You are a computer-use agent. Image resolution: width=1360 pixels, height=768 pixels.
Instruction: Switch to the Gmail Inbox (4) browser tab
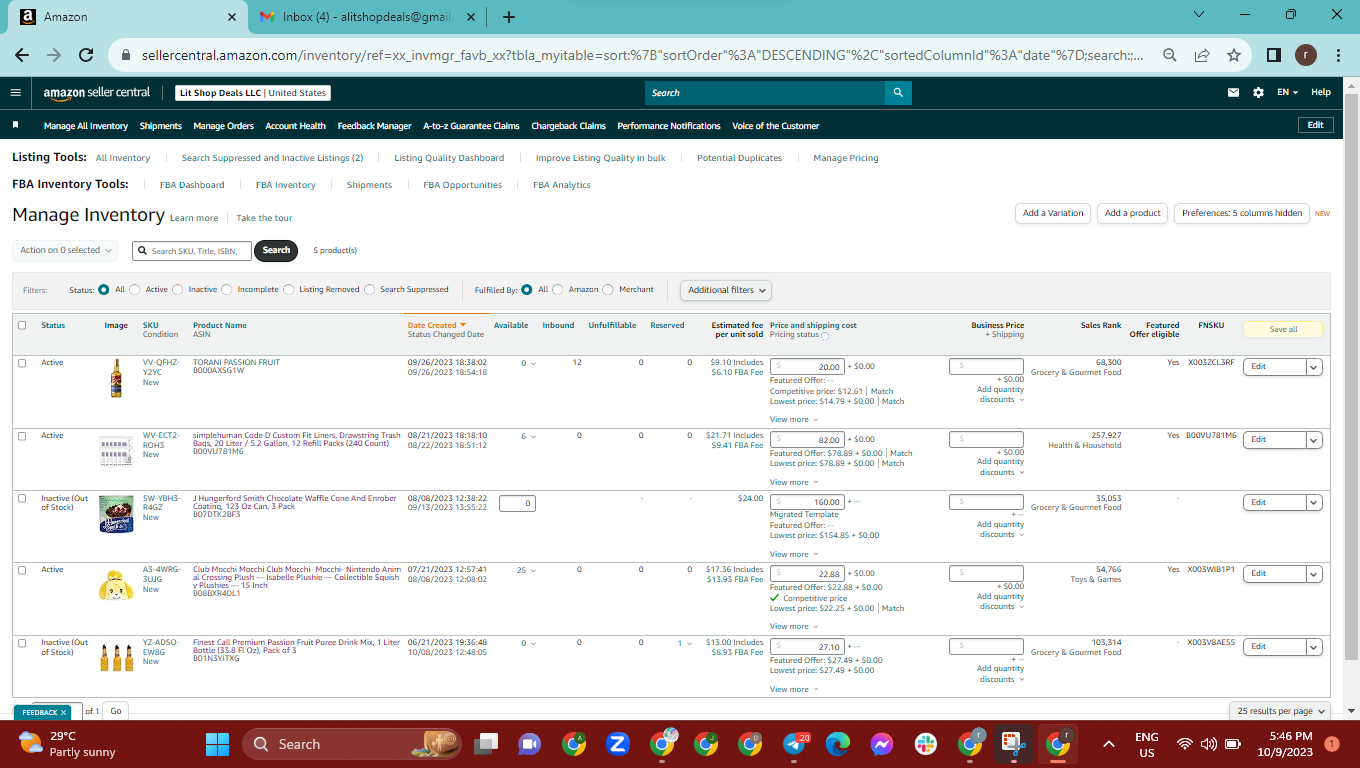click(x=368, y=17)
